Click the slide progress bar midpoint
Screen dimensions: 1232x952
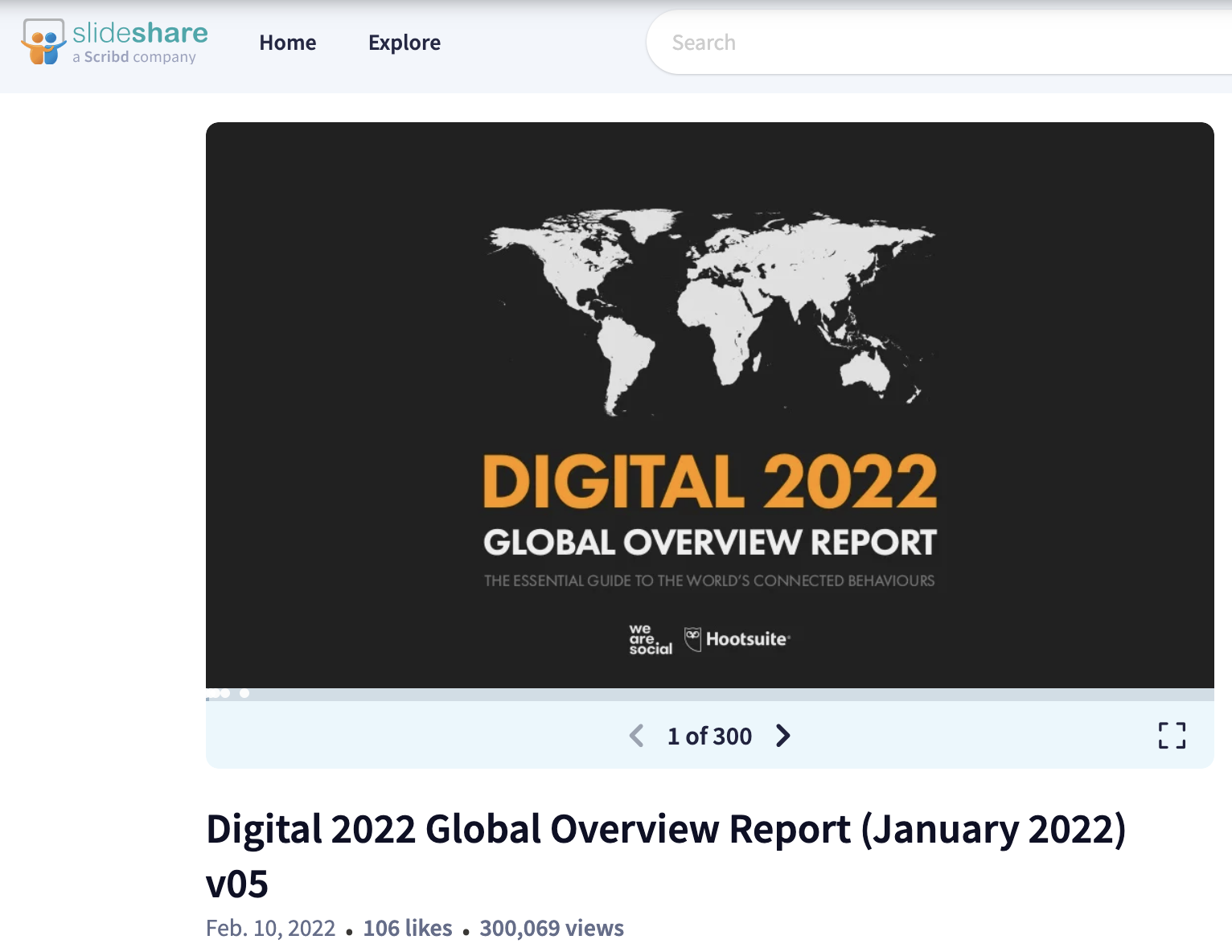click(x=709, y=694)
